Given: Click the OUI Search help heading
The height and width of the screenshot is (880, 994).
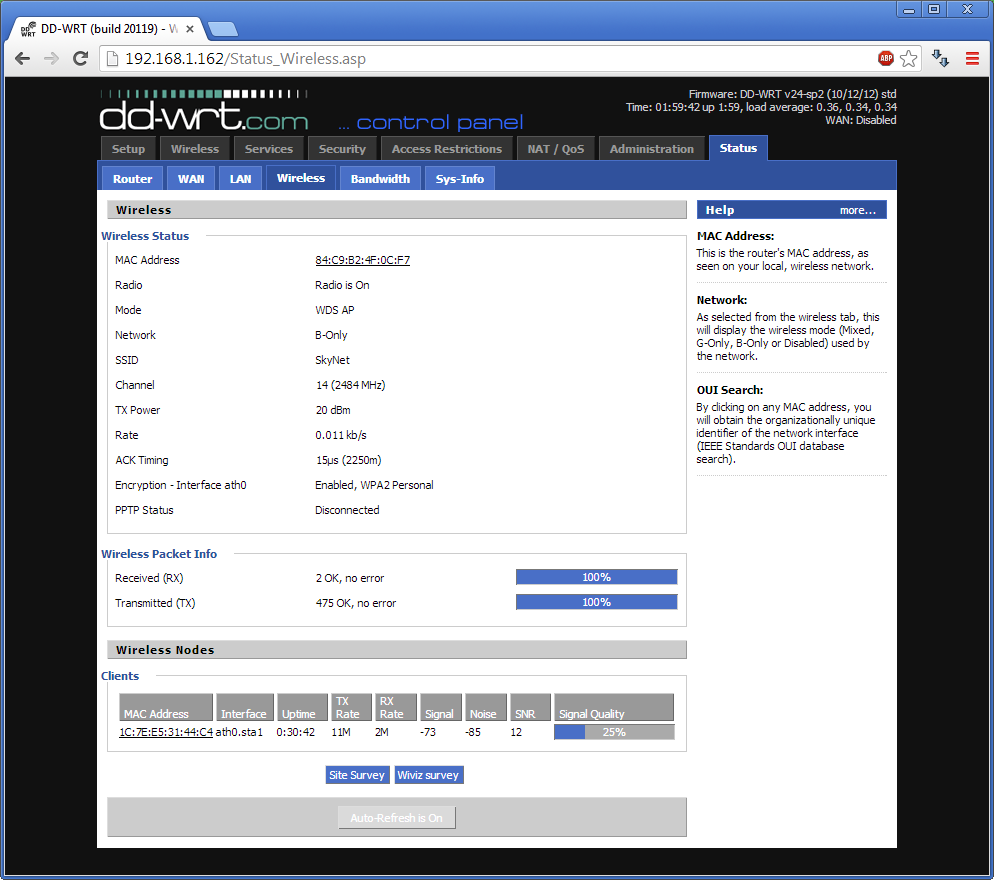Looking at the screenshot, I should click(730, 390).
